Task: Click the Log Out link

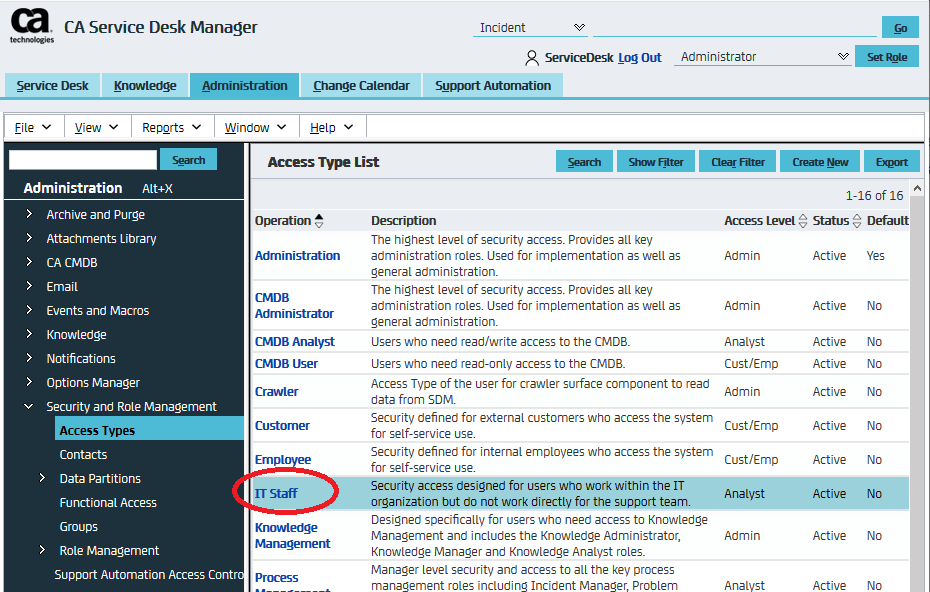Action: click(x=639, y=58)
